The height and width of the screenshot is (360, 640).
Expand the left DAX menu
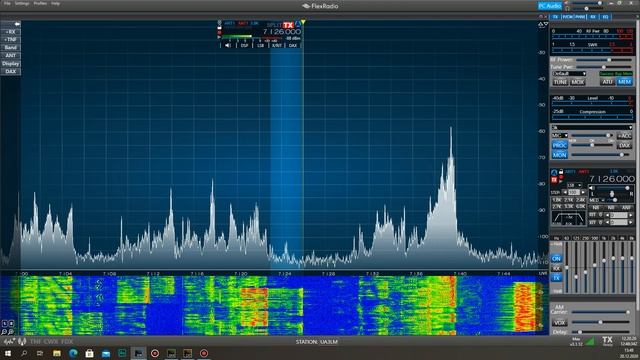coord(11,72)
